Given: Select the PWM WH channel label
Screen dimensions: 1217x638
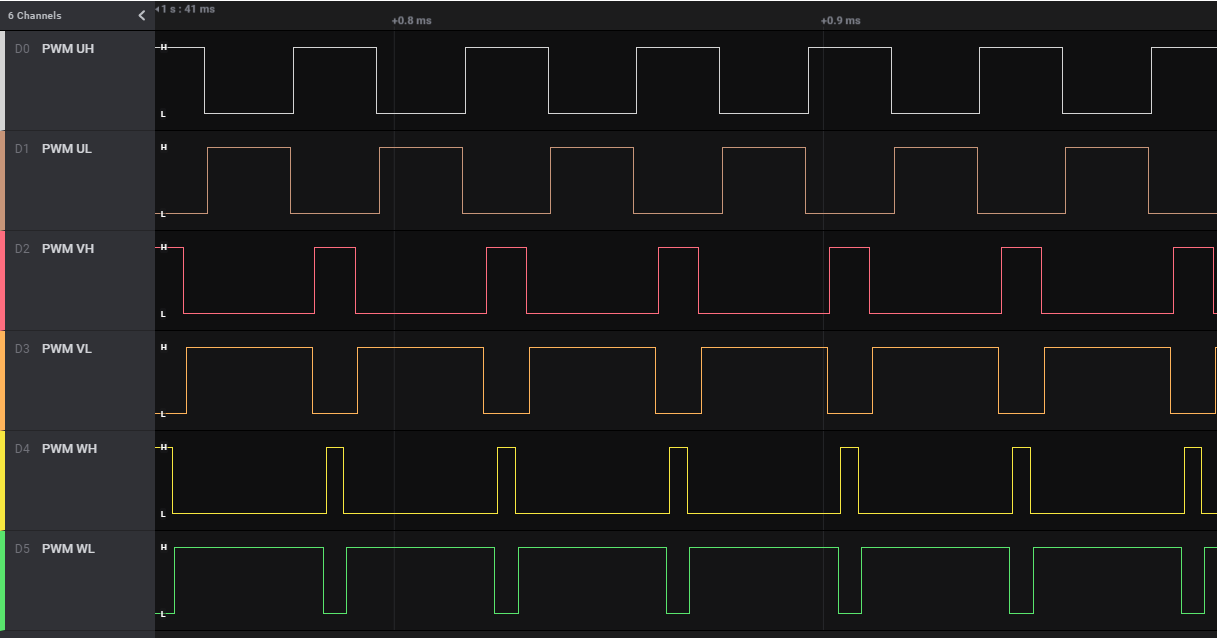Looking at the screenshot, I should click(69, 449).
